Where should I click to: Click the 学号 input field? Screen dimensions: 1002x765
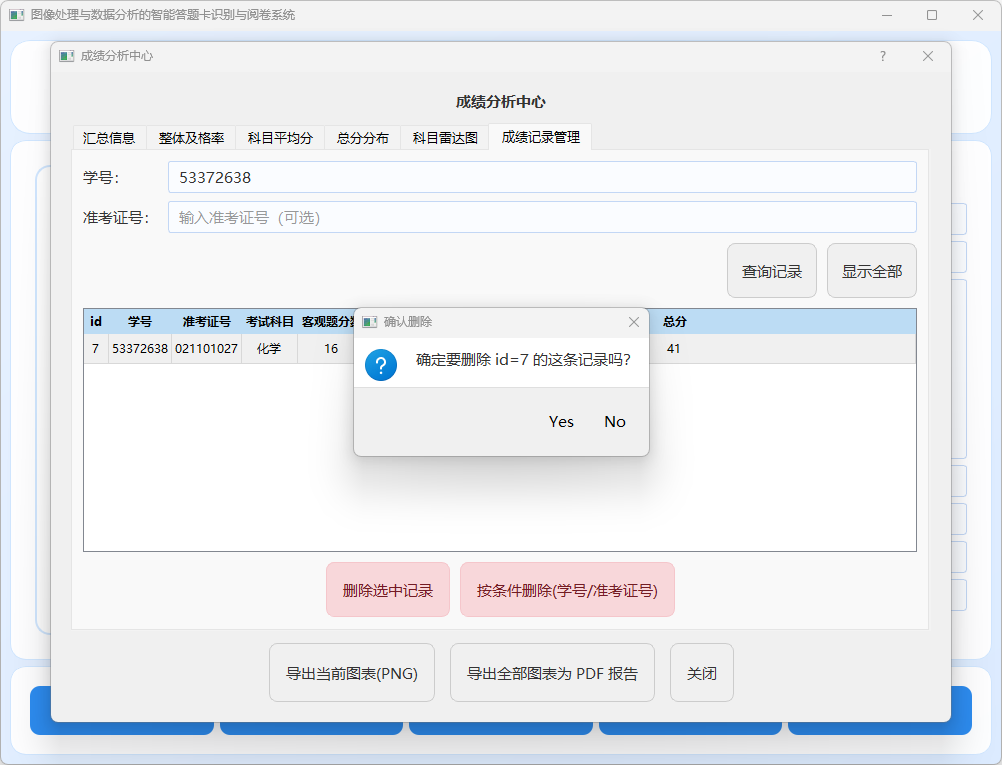[x=541, y=177]
